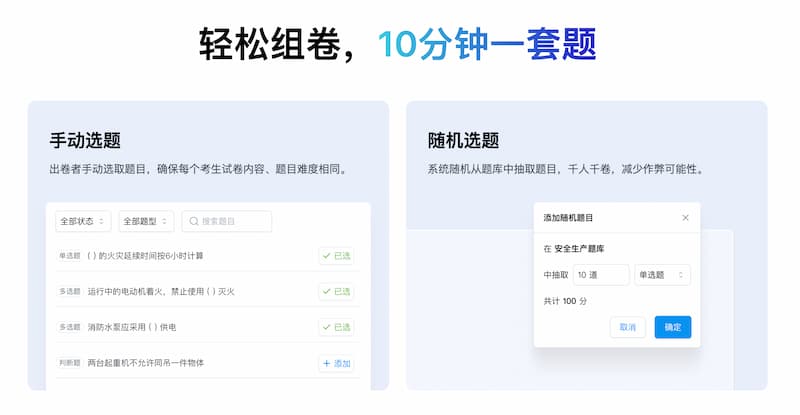The image size is (800, 415).
Task: Click the 10 道 question count field
Action: 601,275
